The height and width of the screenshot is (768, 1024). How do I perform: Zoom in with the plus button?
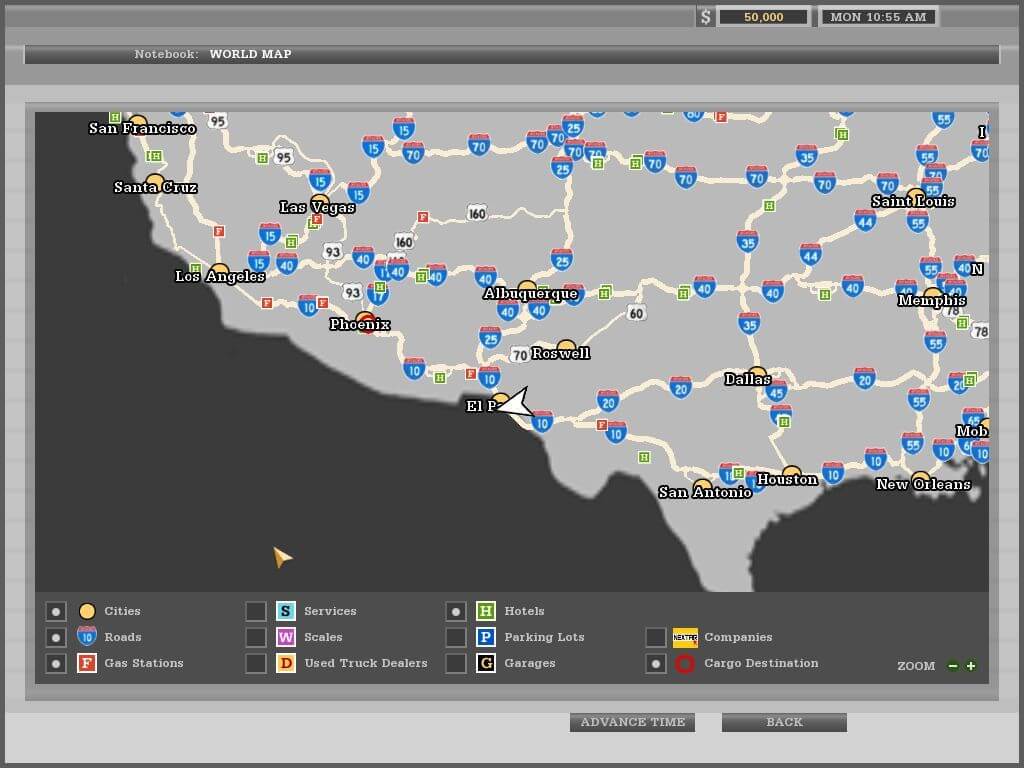970,666
